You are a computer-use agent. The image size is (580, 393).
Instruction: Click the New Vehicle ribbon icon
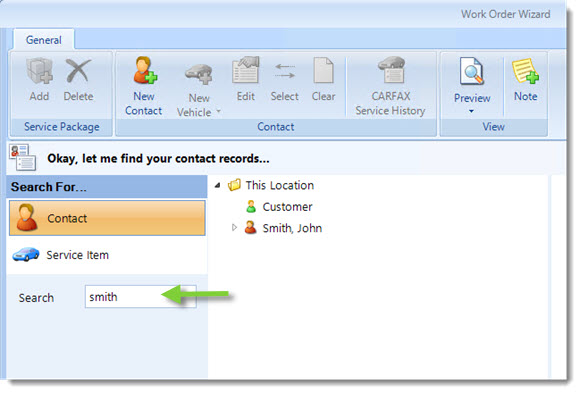click(x=199, y=73)
